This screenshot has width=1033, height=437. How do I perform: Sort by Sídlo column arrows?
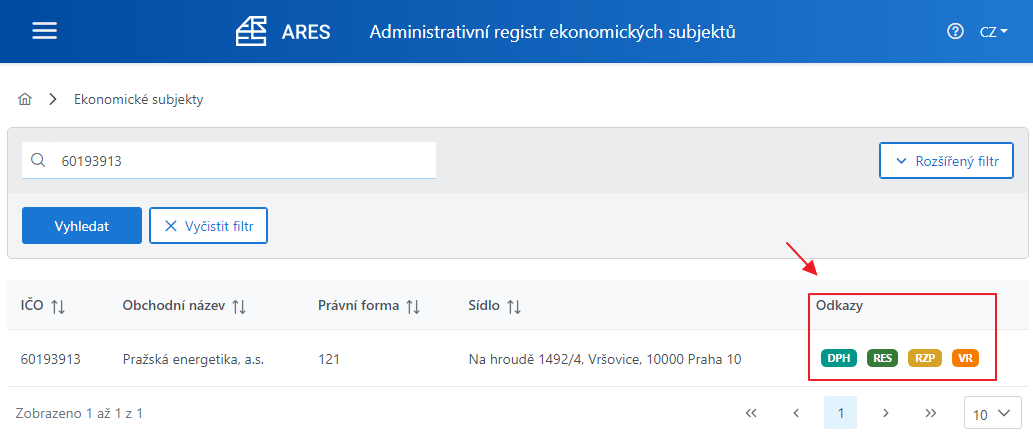514,306
